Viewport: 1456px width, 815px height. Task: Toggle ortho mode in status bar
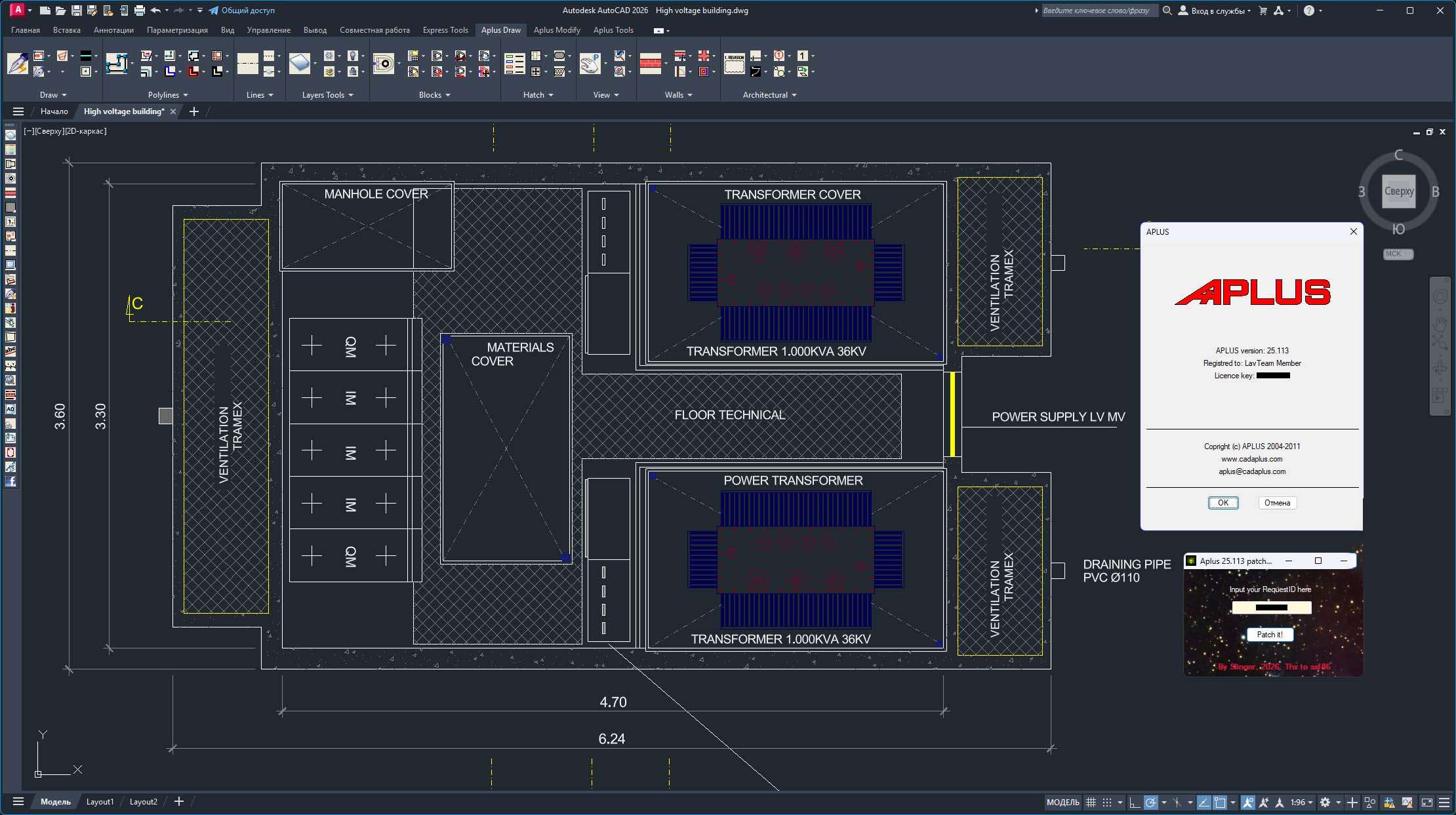[x=1135, y=802]
